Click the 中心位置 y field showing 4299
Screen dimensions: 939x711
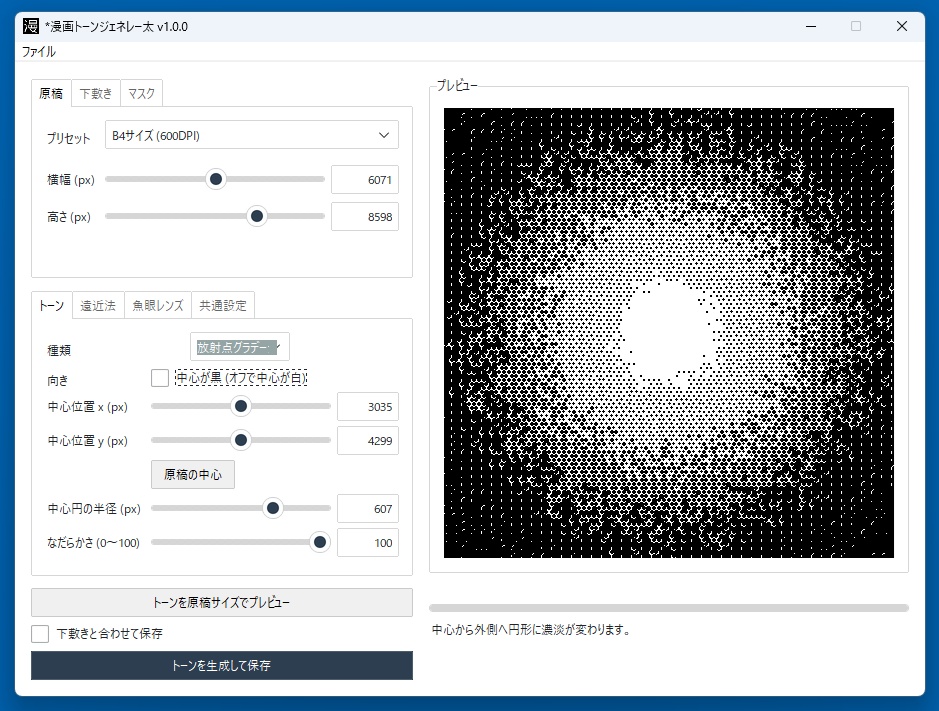368,441
